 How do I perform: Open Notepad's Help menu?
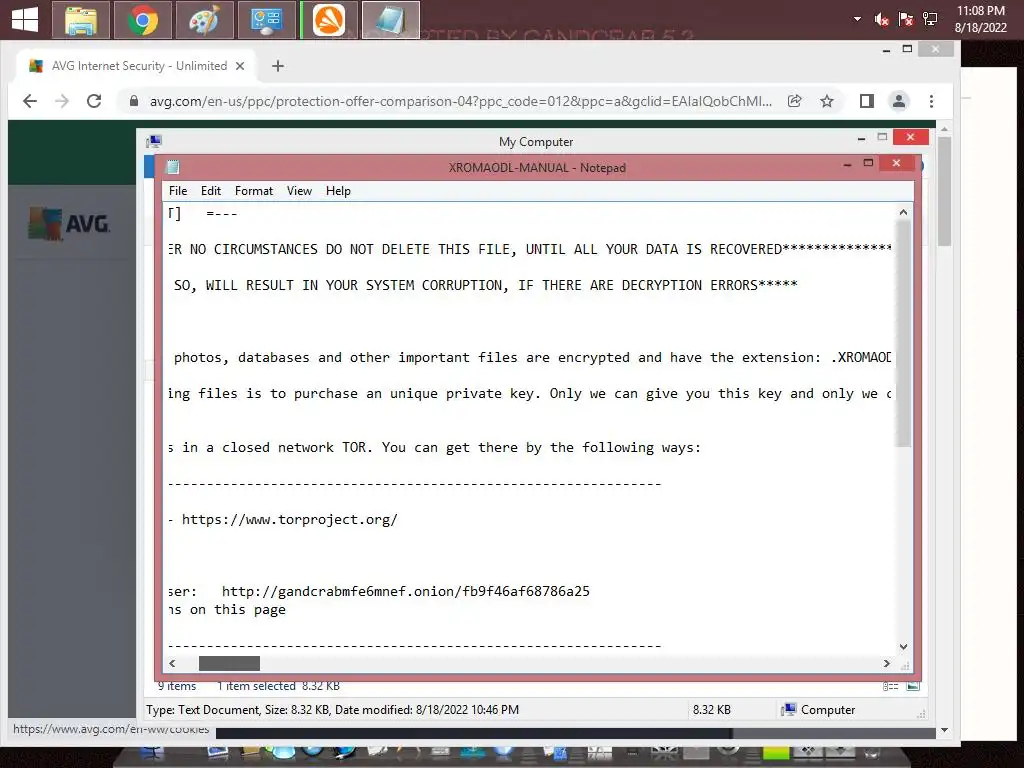click(x=338, y=191)
